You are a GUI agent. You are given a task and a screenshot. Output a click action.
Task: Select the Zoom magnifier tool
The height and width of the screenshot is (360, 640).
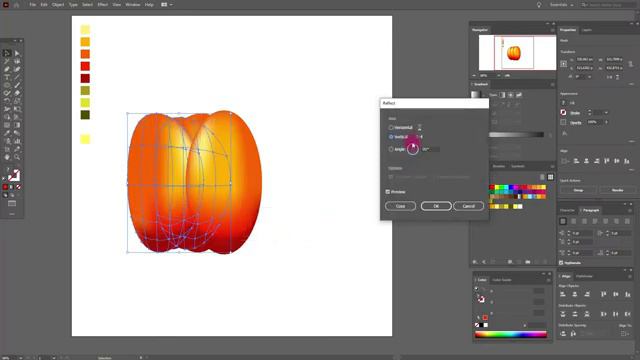pos(17,157)
